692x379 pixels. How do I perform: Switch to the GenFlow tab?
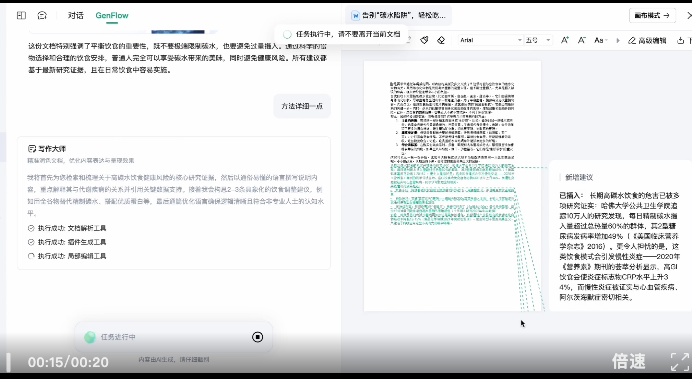click(x=112, y=15)
